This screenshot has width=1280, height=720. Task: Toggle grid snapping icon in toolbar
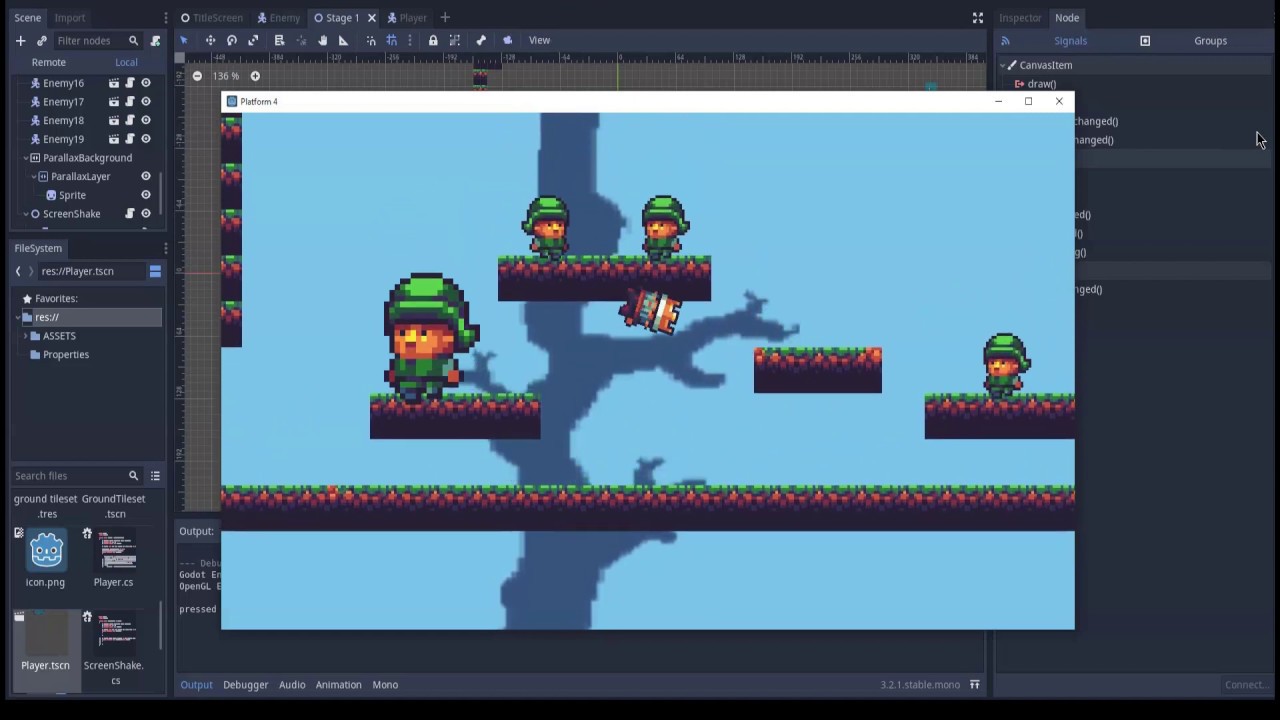(x=392, y=40)
